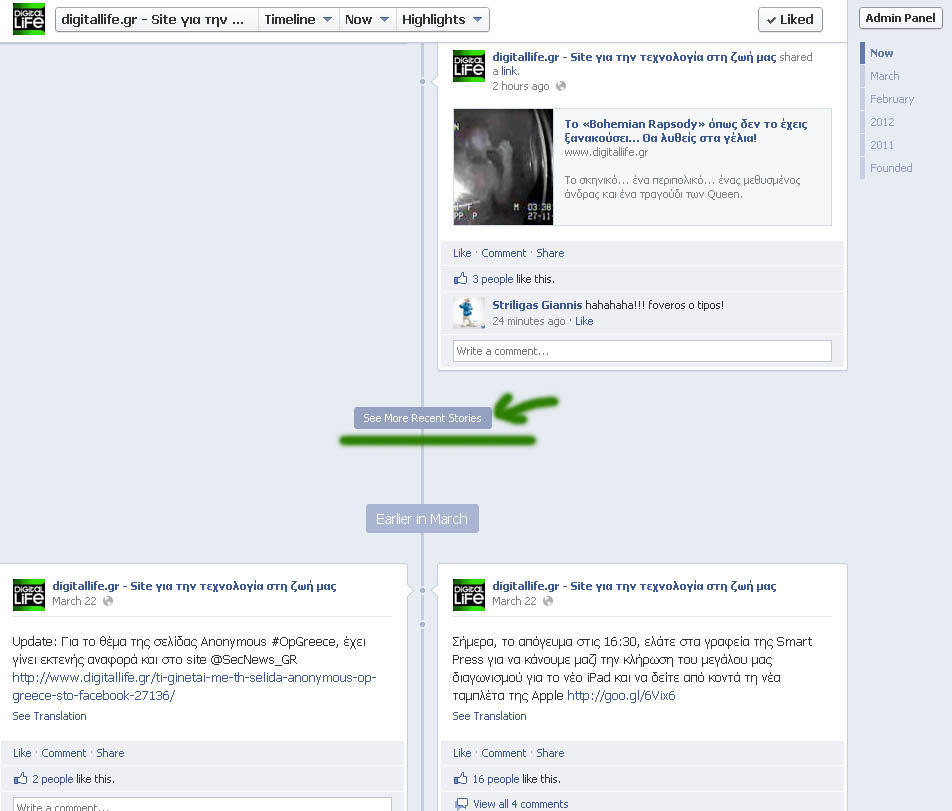This screenshot has height=811, width=952.
Task: Click the www.digitallife.gr domain text
Action: (x=606, y=152)
